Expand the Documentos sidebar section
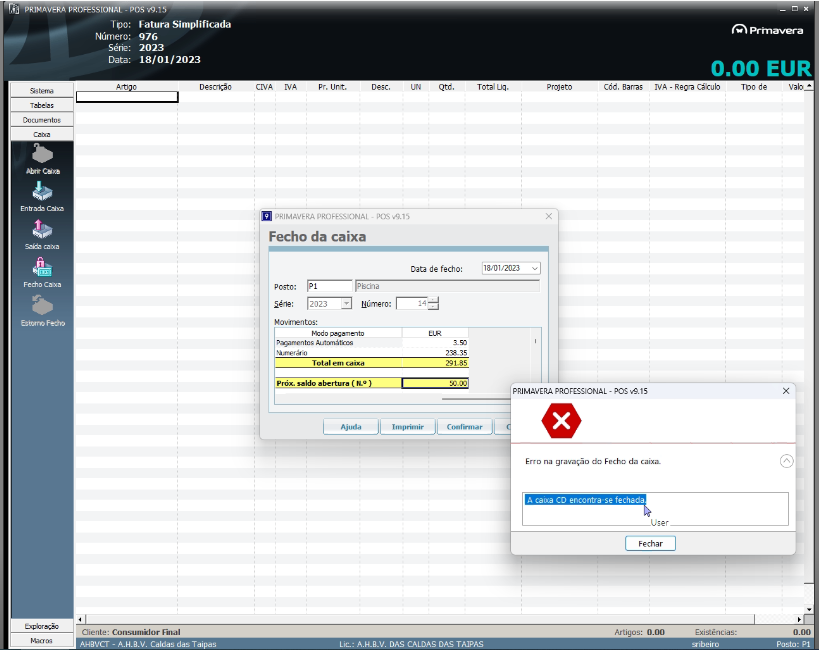Image resolution: width=819 pixels, height=650 pixels. coord(42,120)
